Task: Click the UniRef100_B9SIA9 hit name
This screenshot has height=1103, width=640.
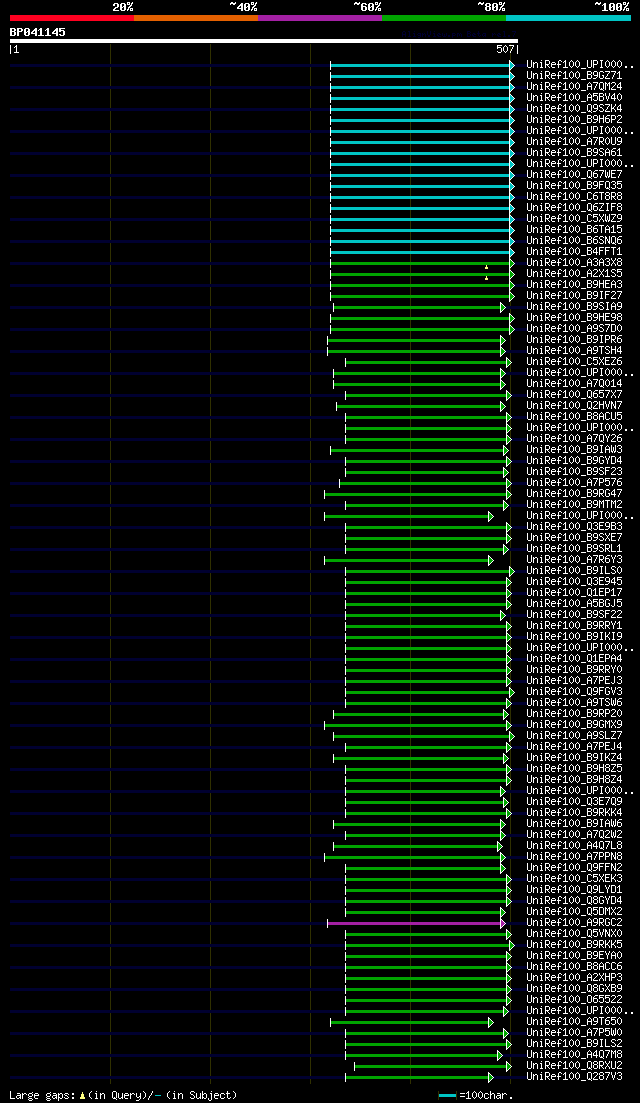Action: (x=574, y=307)
